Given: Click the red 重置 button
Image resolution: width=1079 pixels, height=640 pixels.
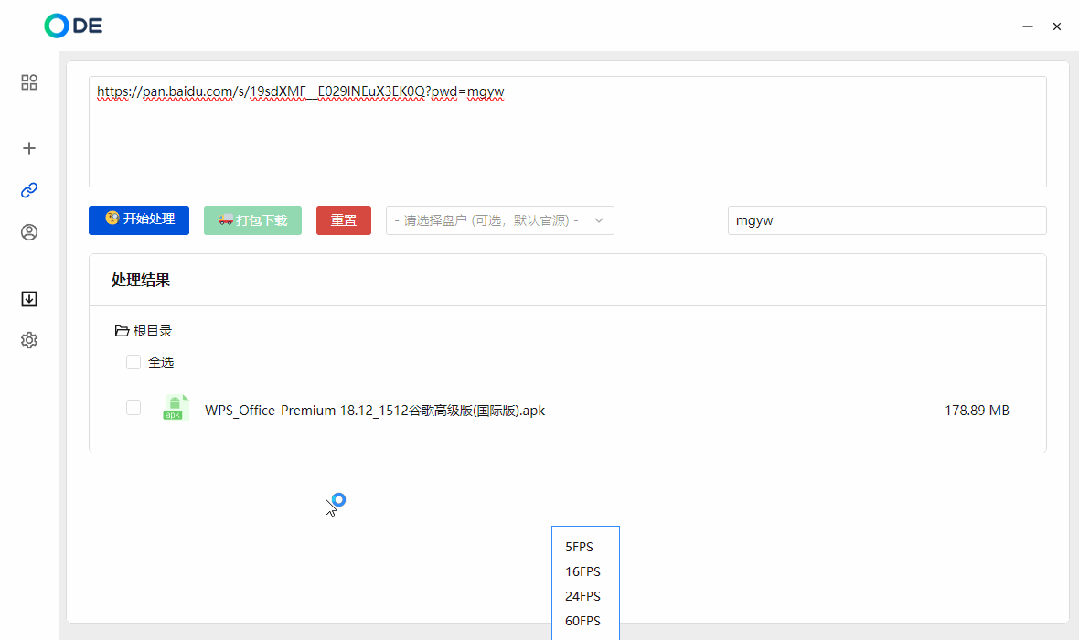Looking at the screenshot, I should [343, 220].
